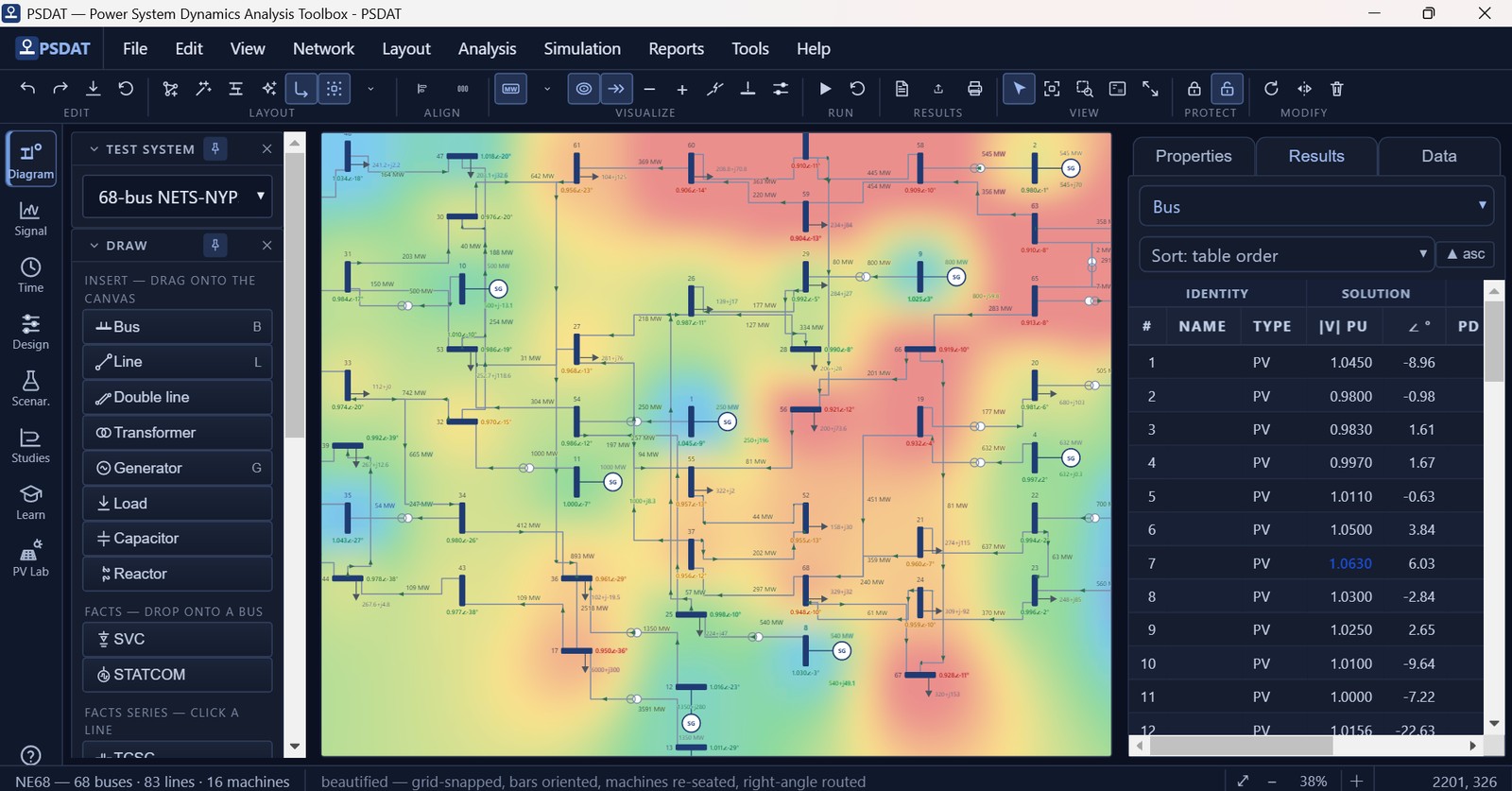Click the Generator draw button
1512x791 pixels.
pos(178,468)
